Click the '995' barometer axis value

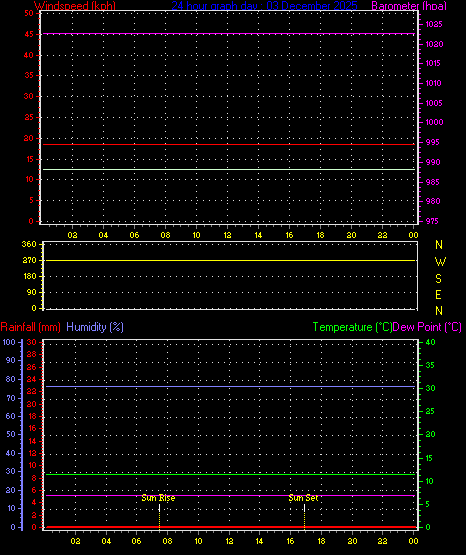[x=433, y=142]
